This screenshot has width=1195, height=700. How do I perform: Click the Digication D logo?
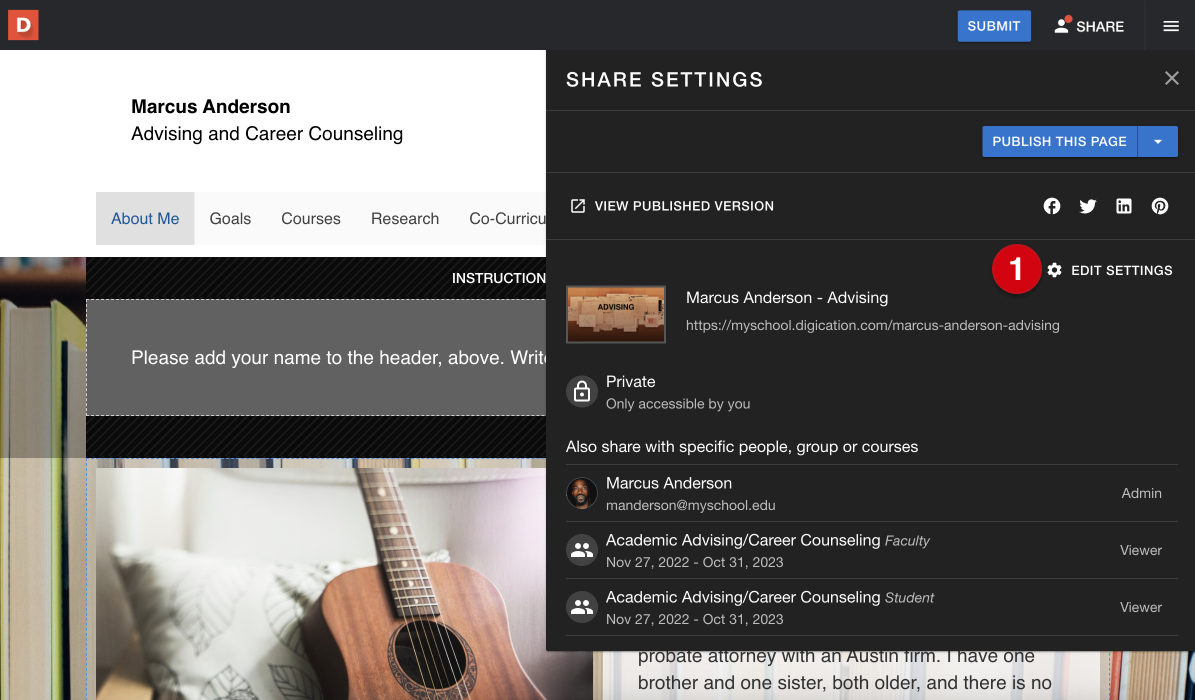click(23, 25)
